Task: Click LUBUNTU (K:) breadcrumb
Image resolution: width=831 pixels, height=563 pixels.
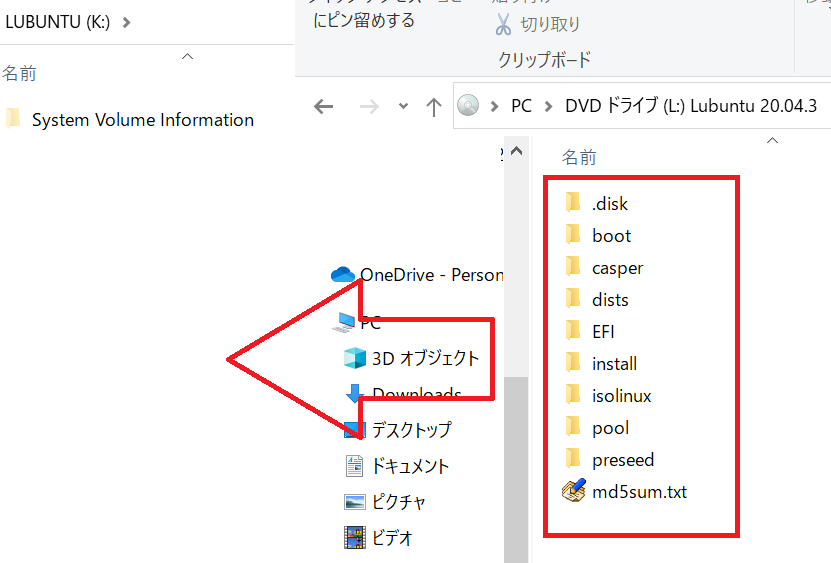Action: point(58,22)
